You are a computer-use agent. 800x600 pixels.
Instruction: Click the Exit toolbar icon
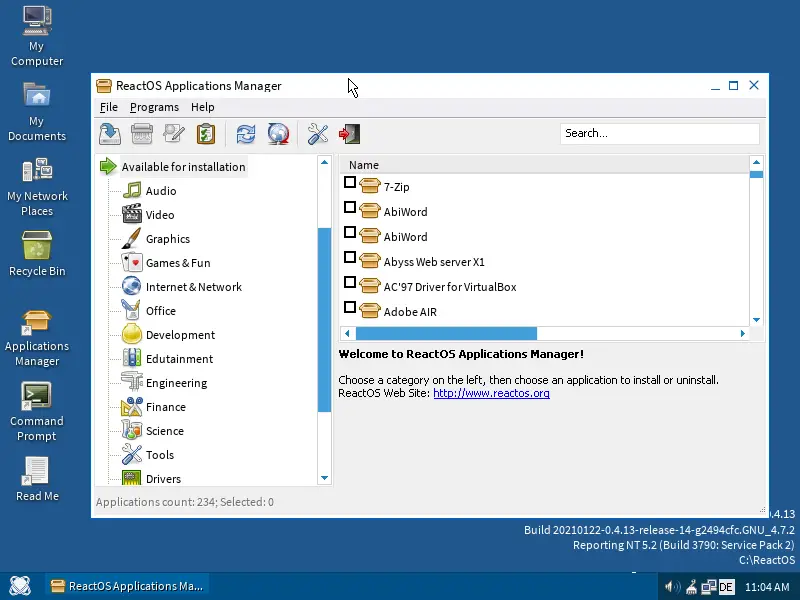pyautogui.click(x=349, y=134)
